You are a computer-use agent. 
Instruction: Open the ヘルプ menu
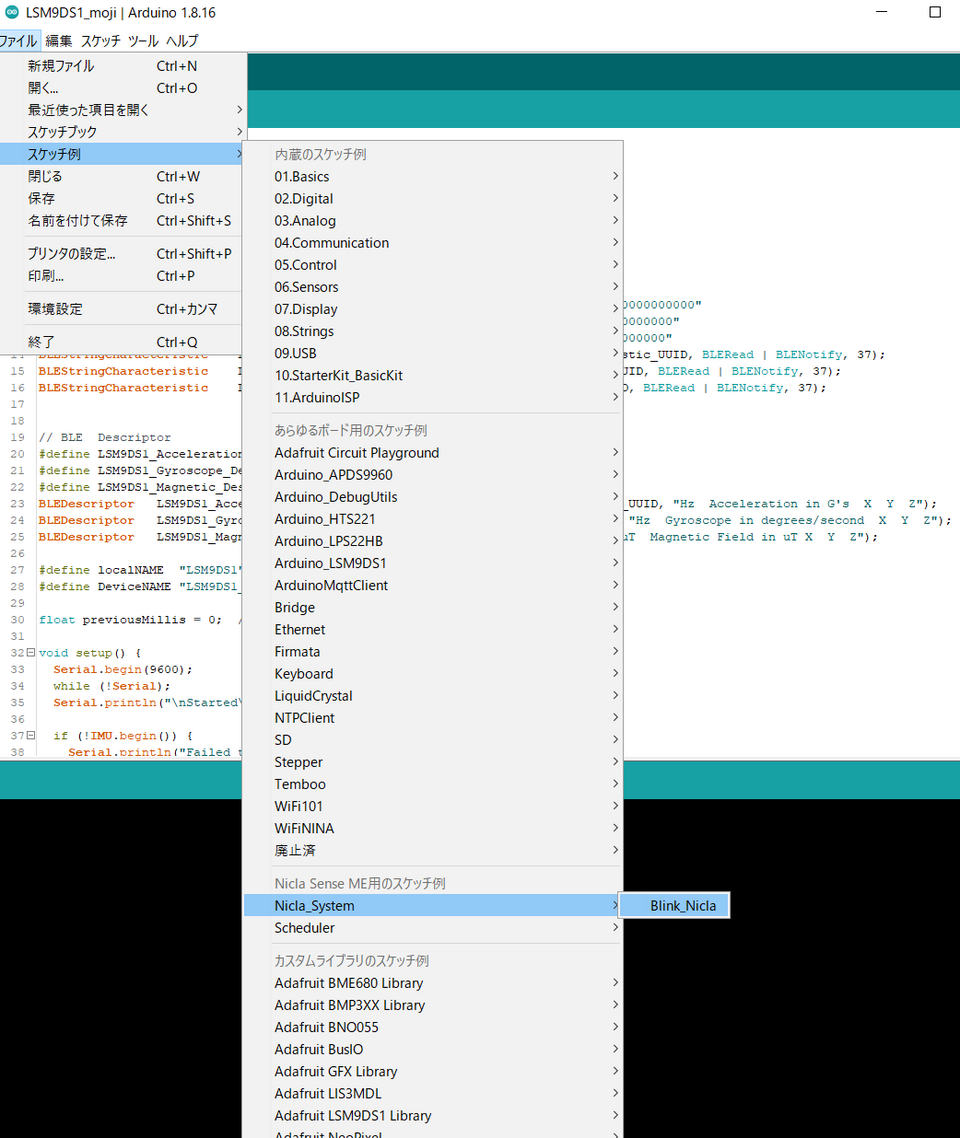pos(182,41)
